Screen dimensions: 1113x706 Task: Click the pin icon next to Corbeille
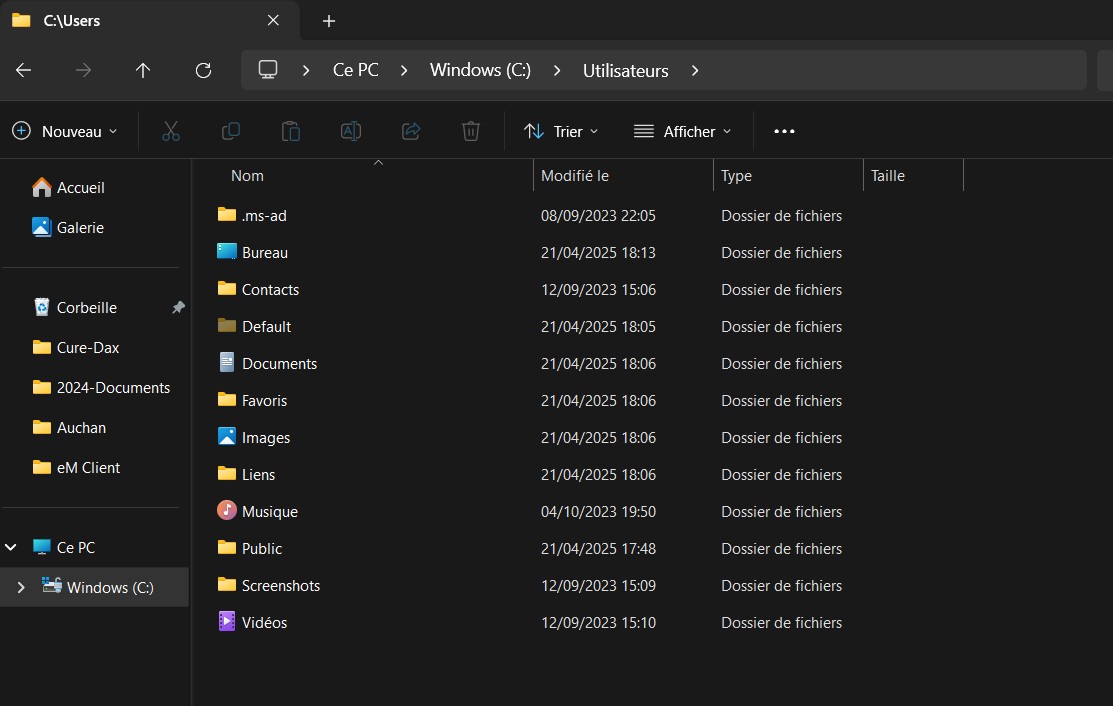[178, 307]
